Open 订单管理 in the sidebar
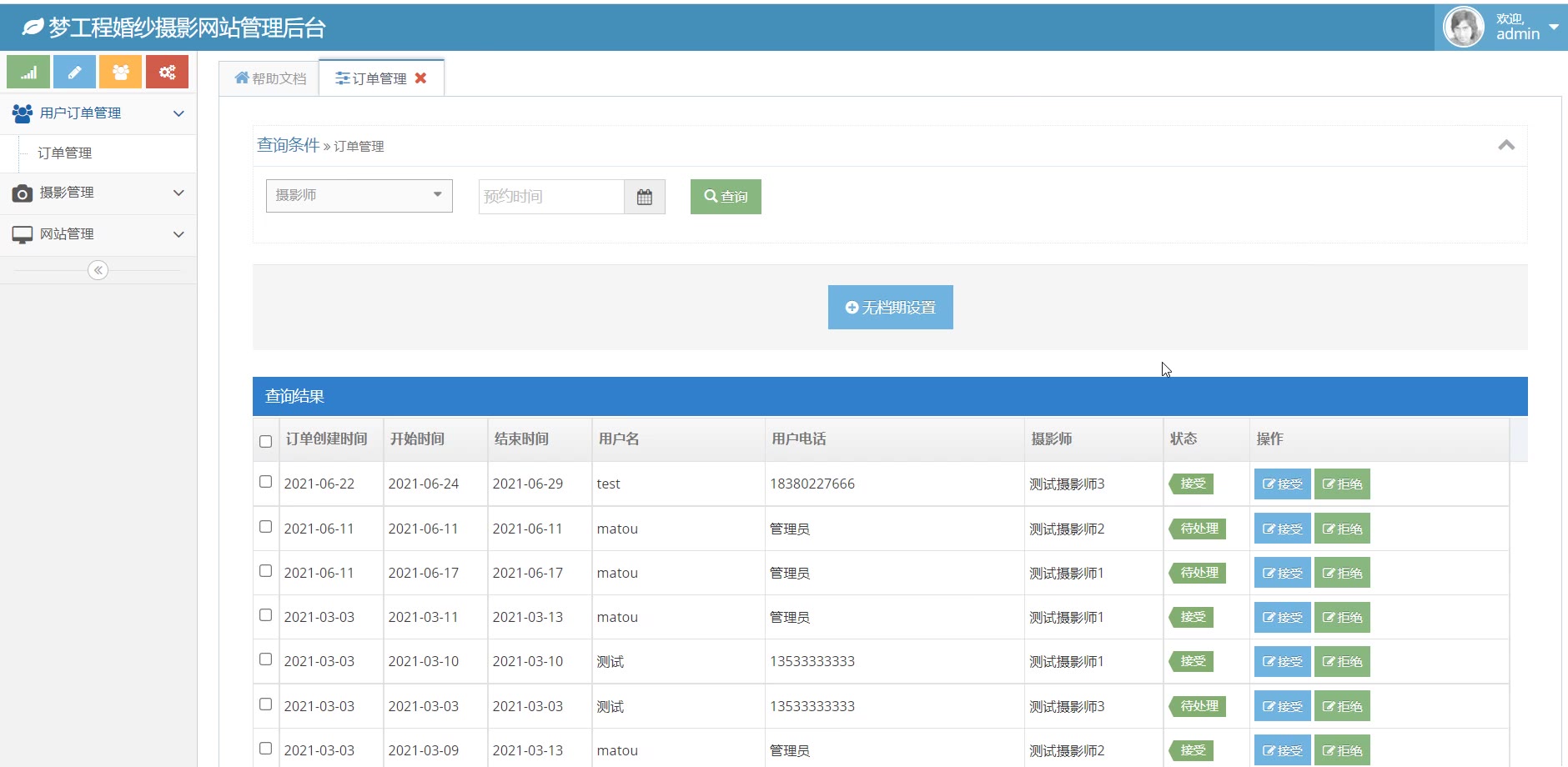The width and height of the screenshot is (1568, 767). click(65, 153)
